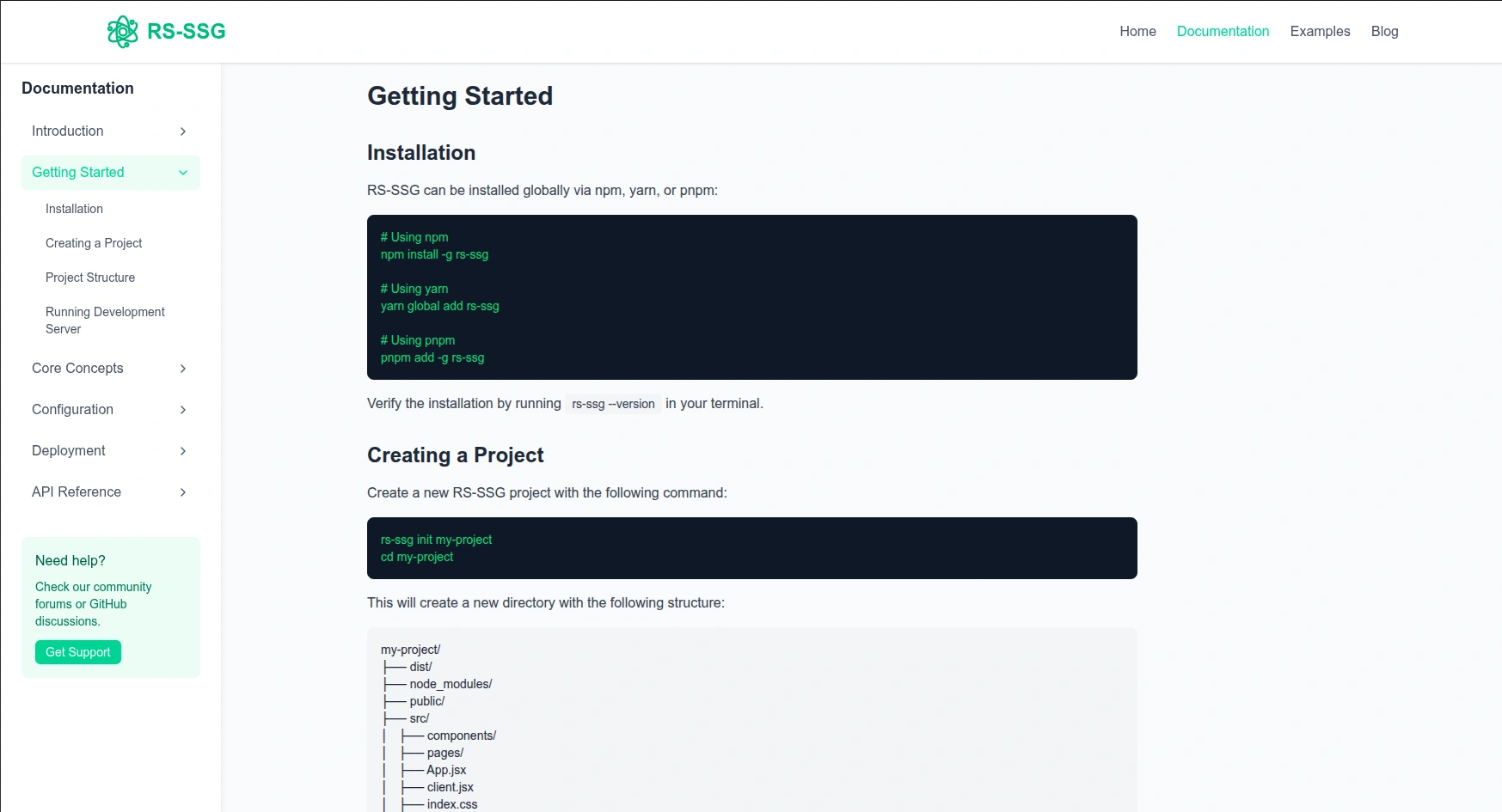Open the Home navigation link
1502x812 pixels.
point(1137,32)
